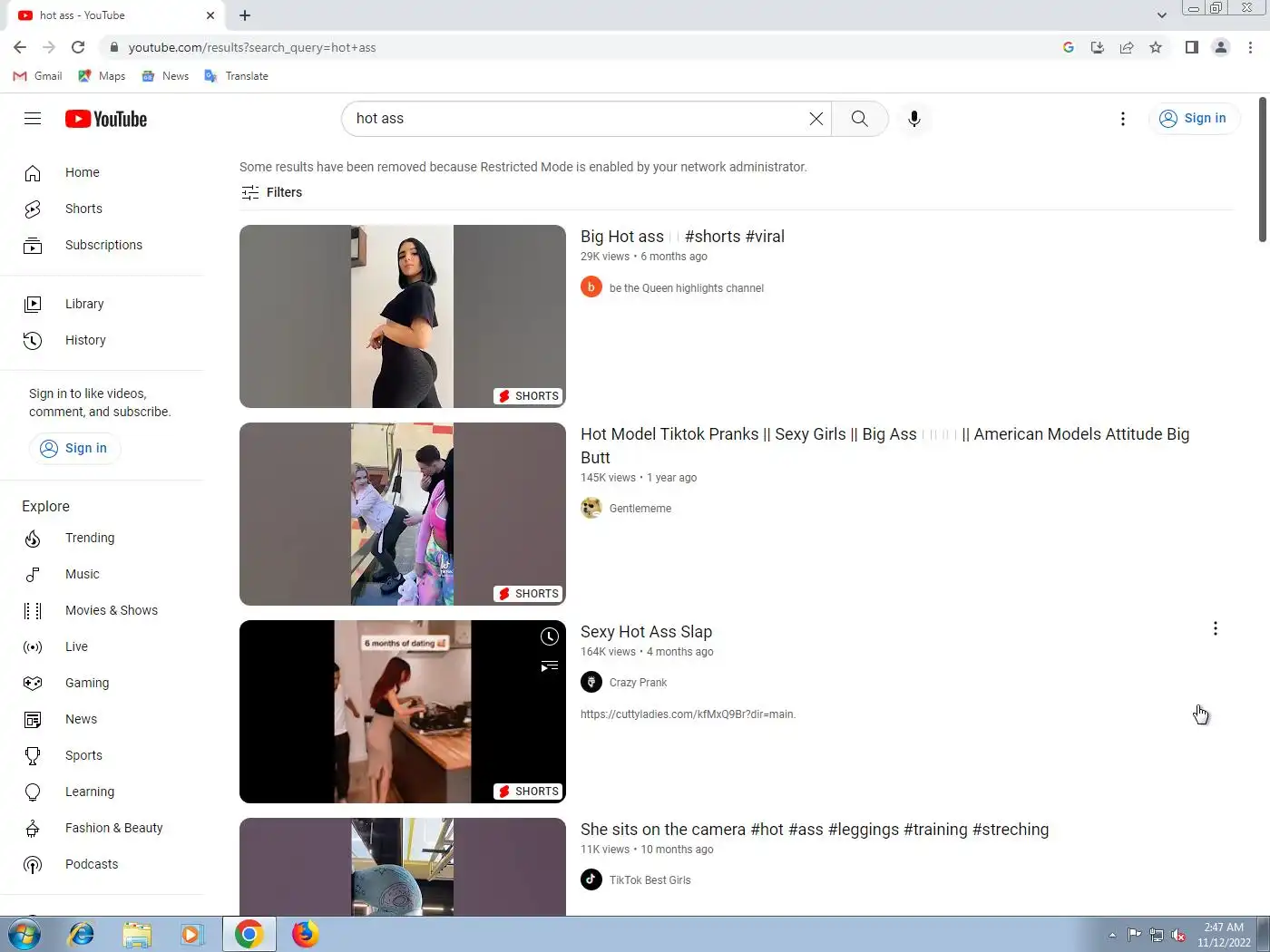The height and width of the screenshot is (952, 1270).
Task: Launch Internet Explorer from taskbar
Action: tap(82, 934)
